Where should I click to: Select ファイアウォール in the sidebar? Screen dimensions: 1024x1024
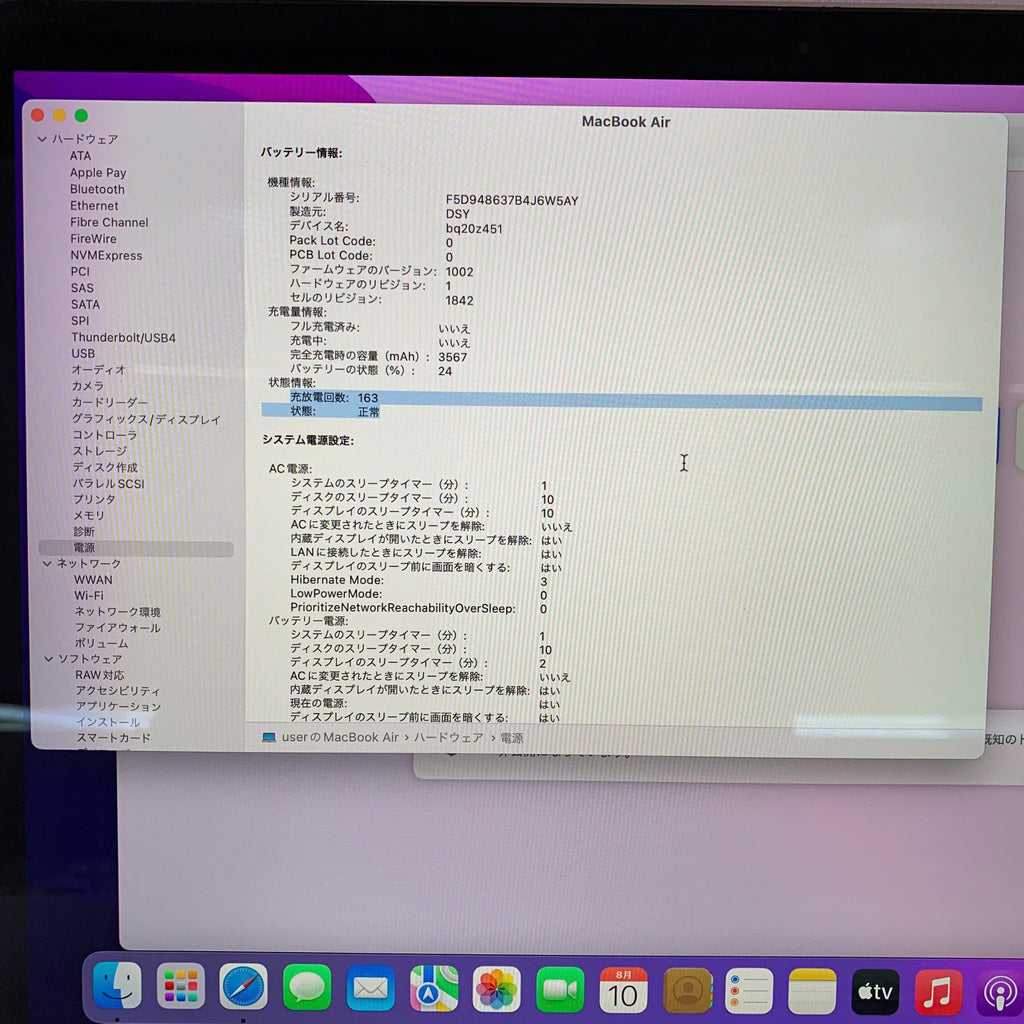[118, 628]
